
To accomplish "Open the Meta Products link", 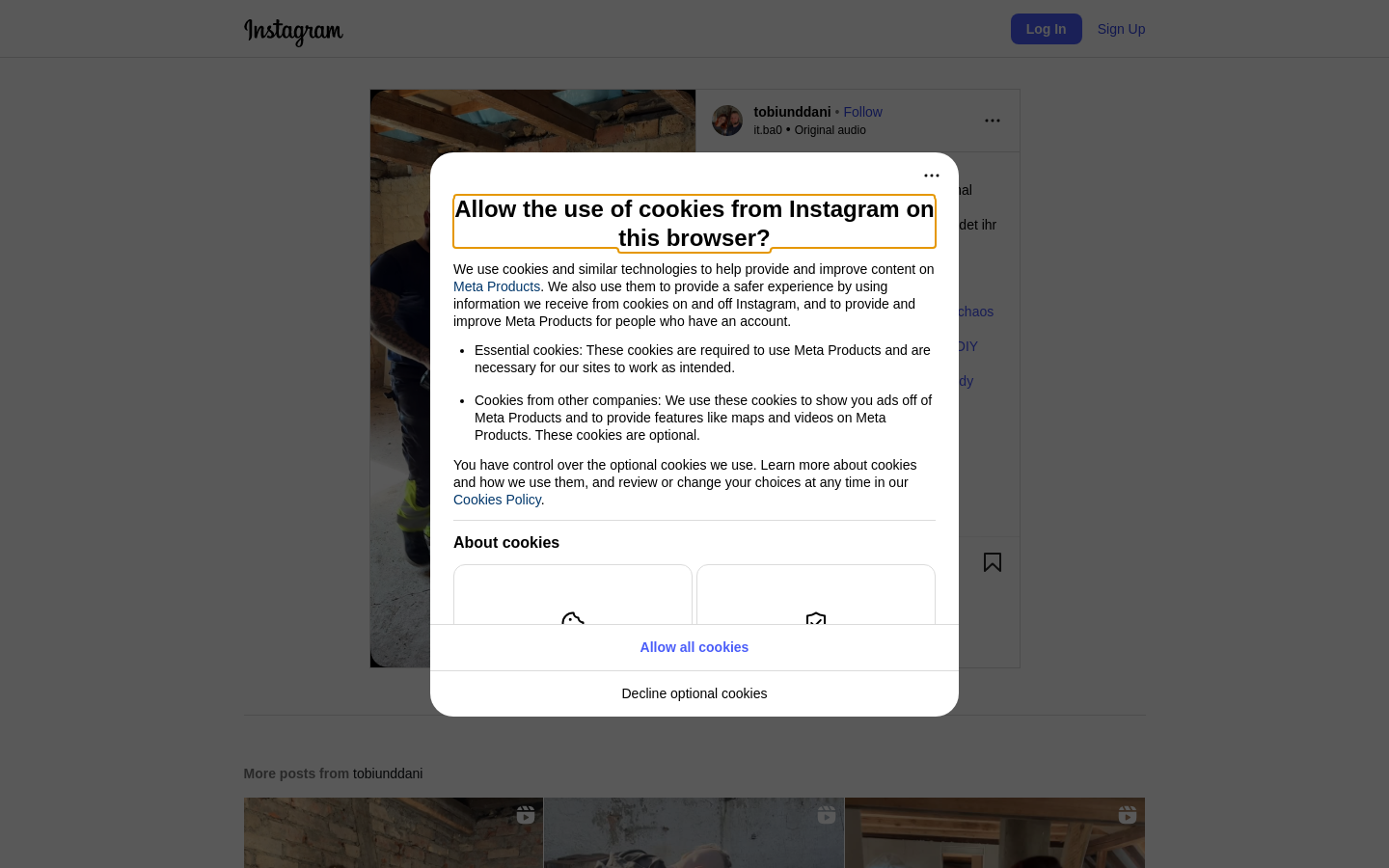I will coord(497,286).
